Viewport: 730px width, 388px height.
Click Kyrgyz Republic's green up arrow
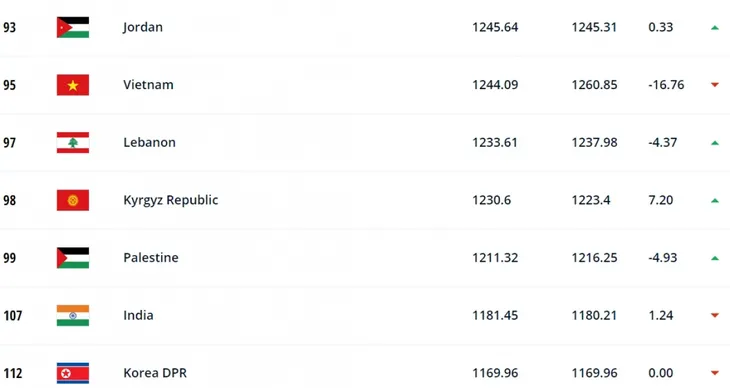[715, 201]
